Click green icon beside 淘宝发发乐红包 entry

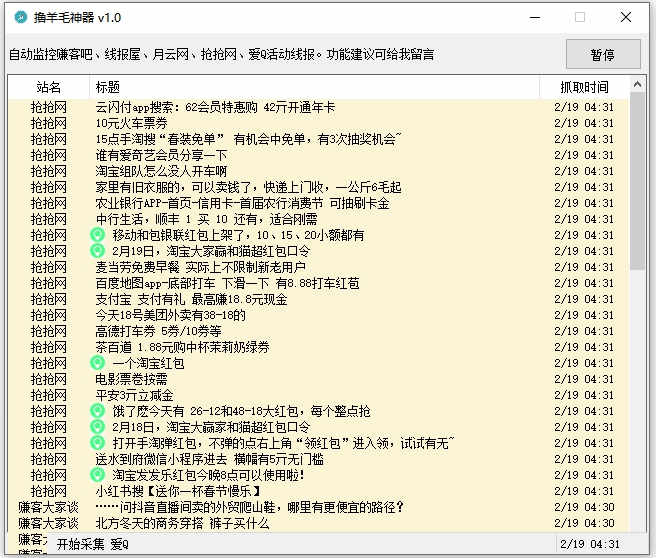coord(97,475)
